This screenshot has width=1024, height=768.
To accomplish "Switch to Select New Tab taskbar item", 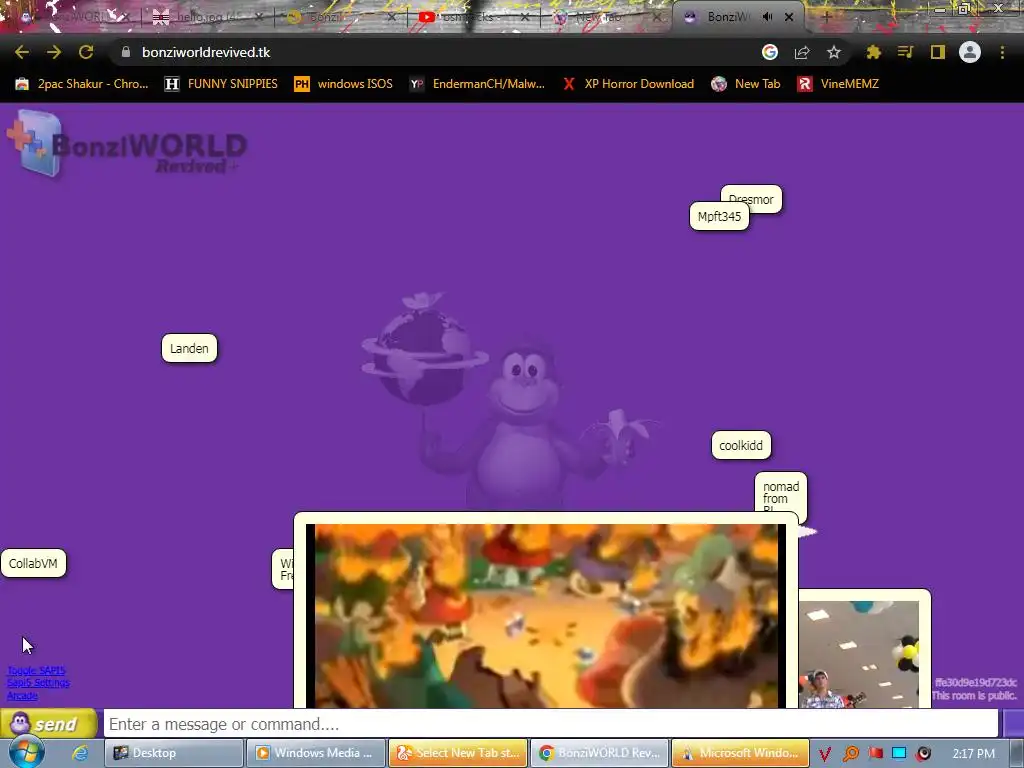I will click(458, 753).
